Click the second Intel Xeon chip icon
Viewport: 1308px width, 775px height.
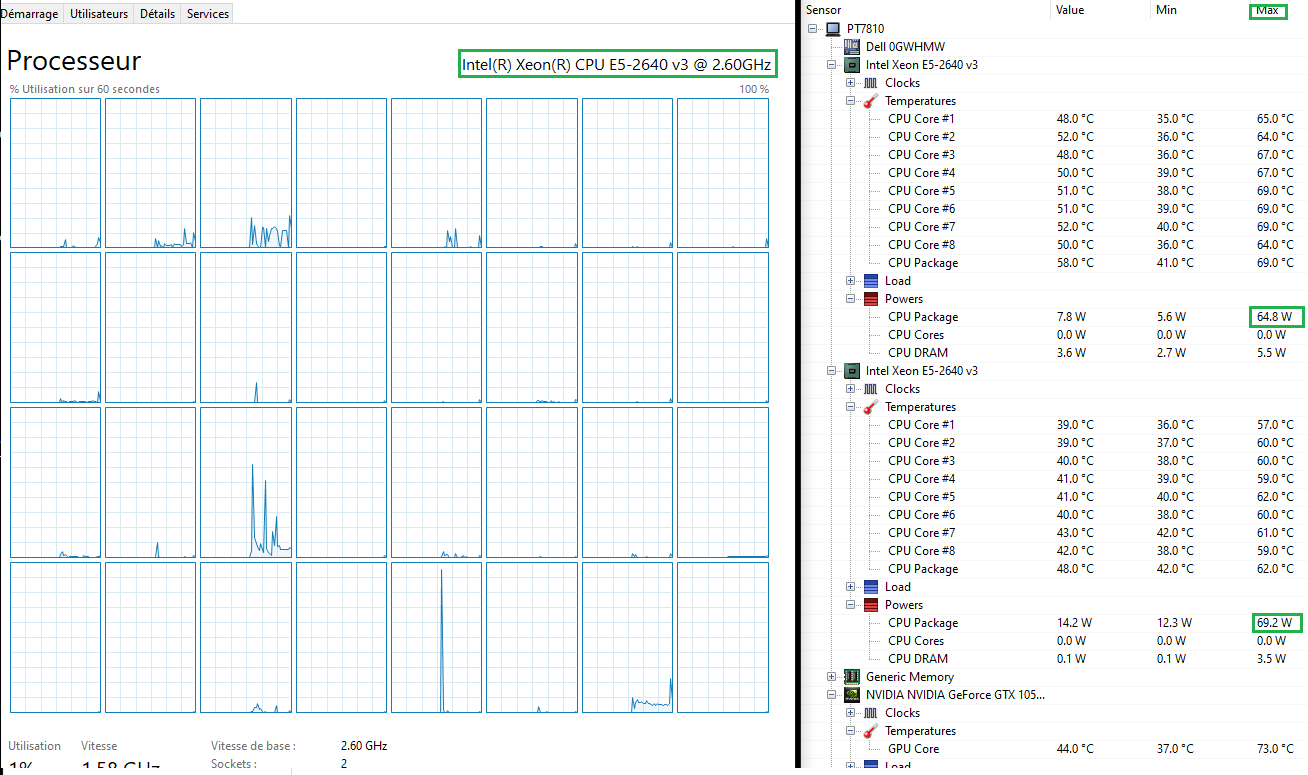click(852, 371)
